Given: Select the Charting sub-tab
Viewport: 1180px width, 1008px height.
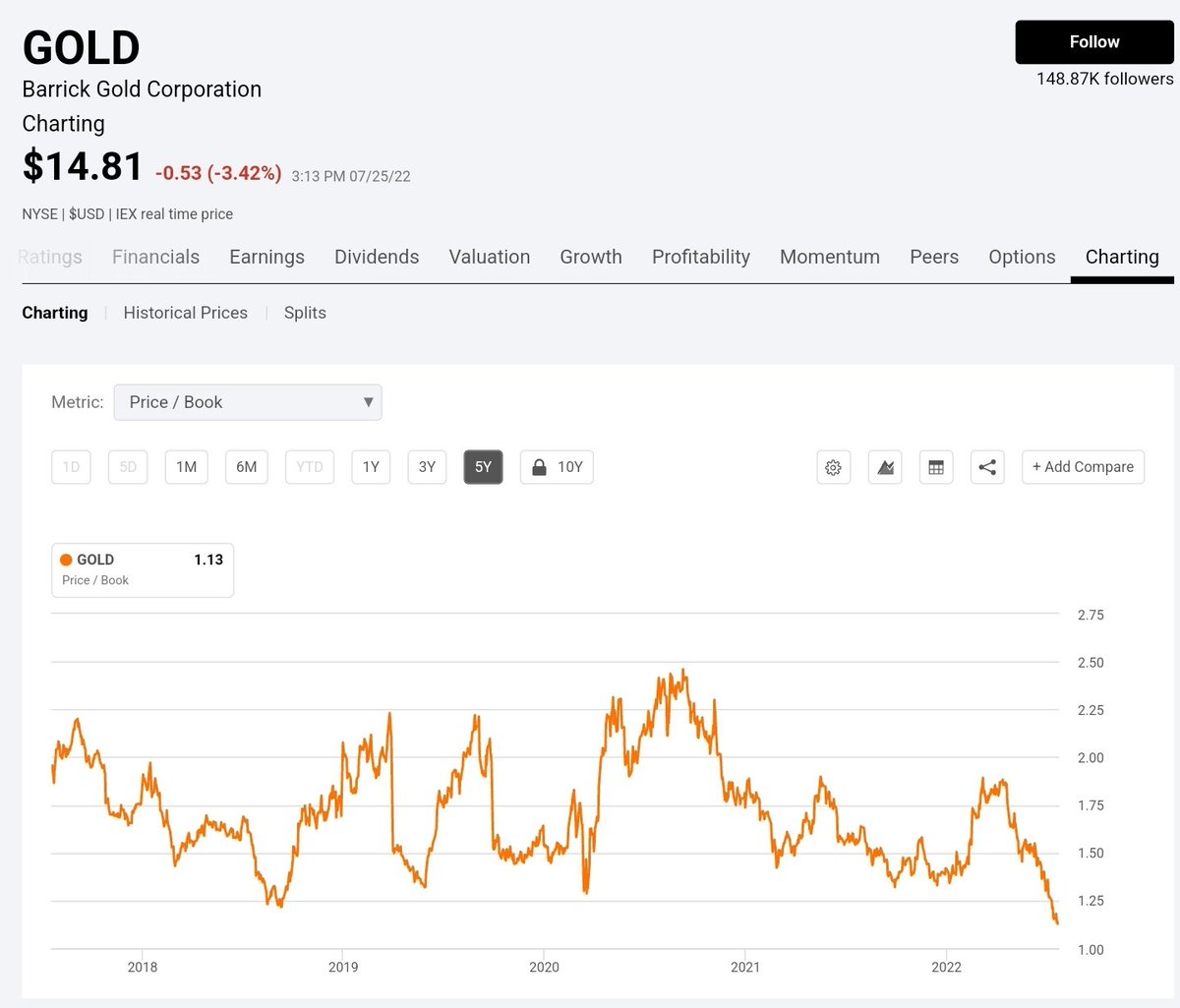Looking at the screenshot, I should [55, 313].
